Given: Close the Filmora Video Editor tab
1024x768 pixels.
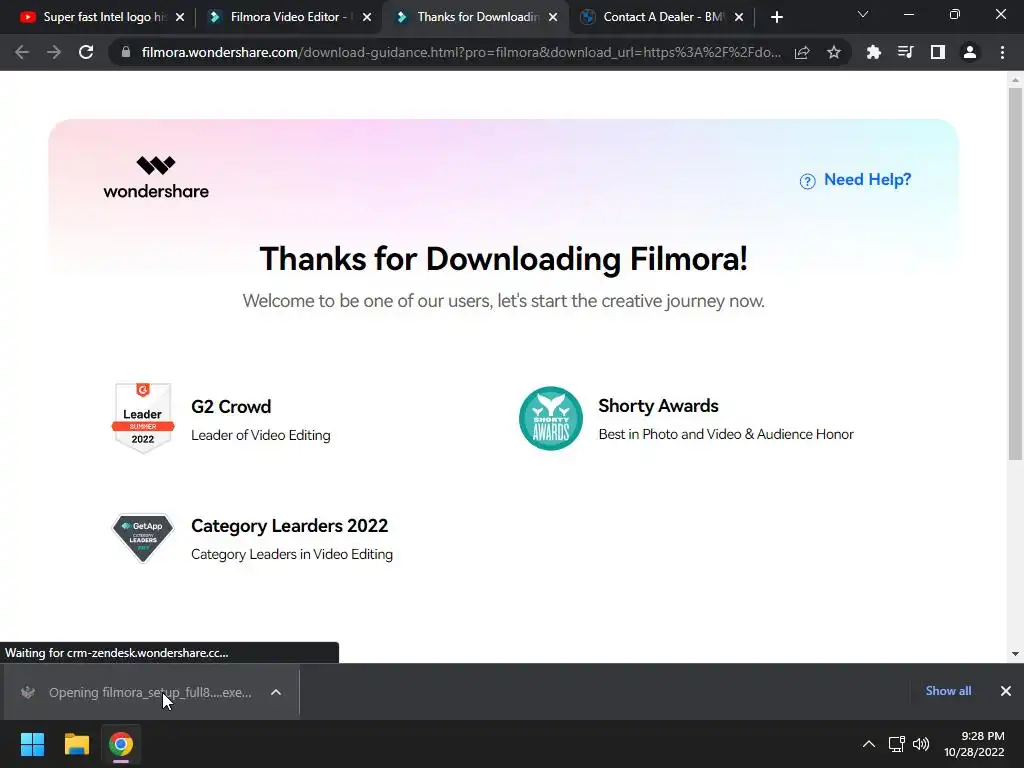Looking at the screenshot, I should (367, 17).
